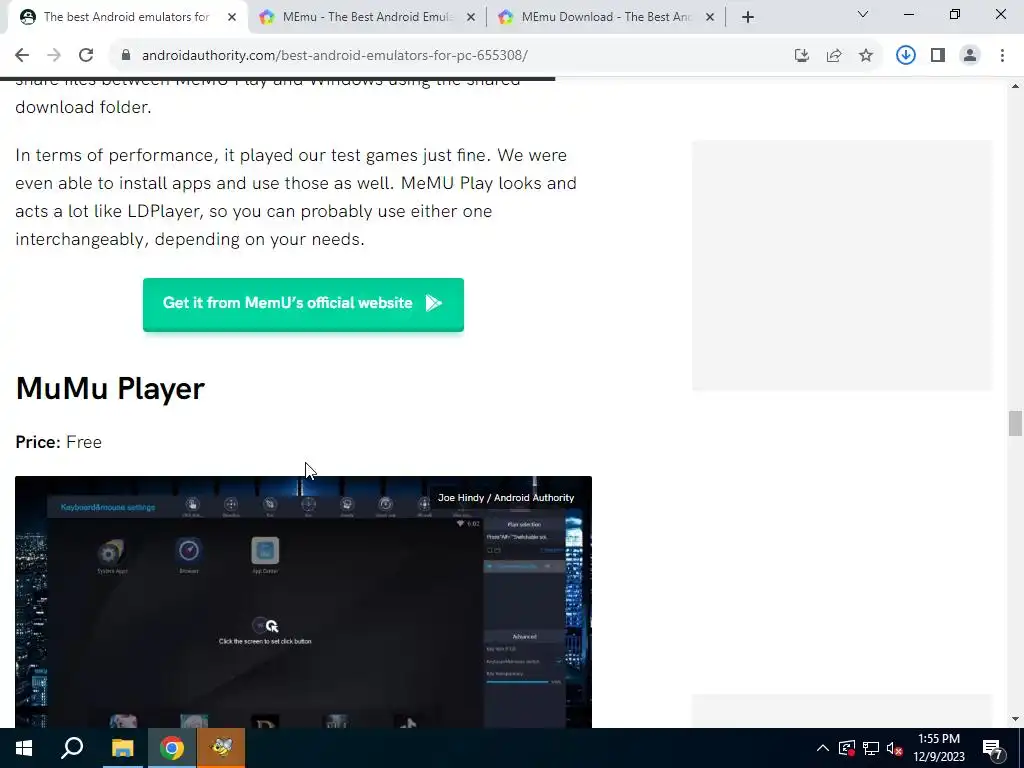Click 'Get it from MemU's official website' button
Screen dimensions: 1024x768
coord(304,304)
